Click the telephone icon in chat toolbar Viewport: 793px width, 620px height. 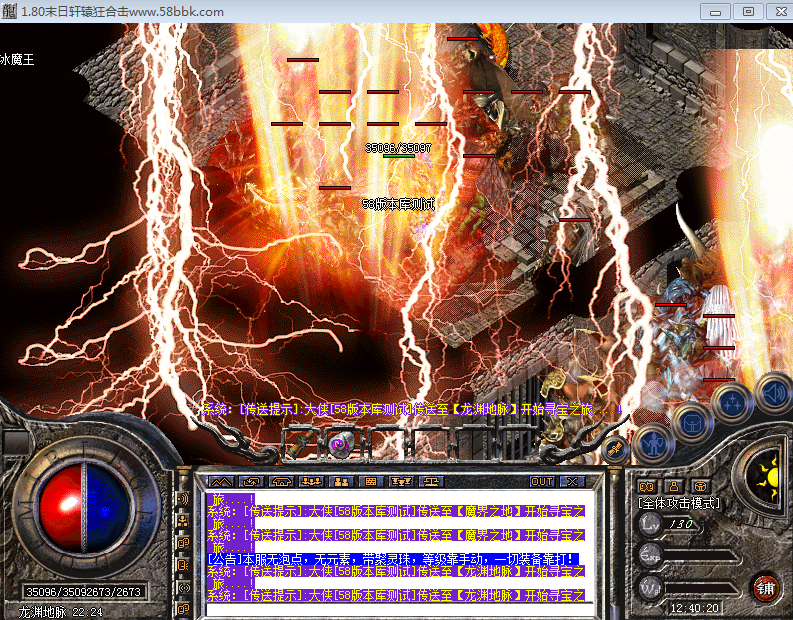pyautogui.click(x=281, y=482)
